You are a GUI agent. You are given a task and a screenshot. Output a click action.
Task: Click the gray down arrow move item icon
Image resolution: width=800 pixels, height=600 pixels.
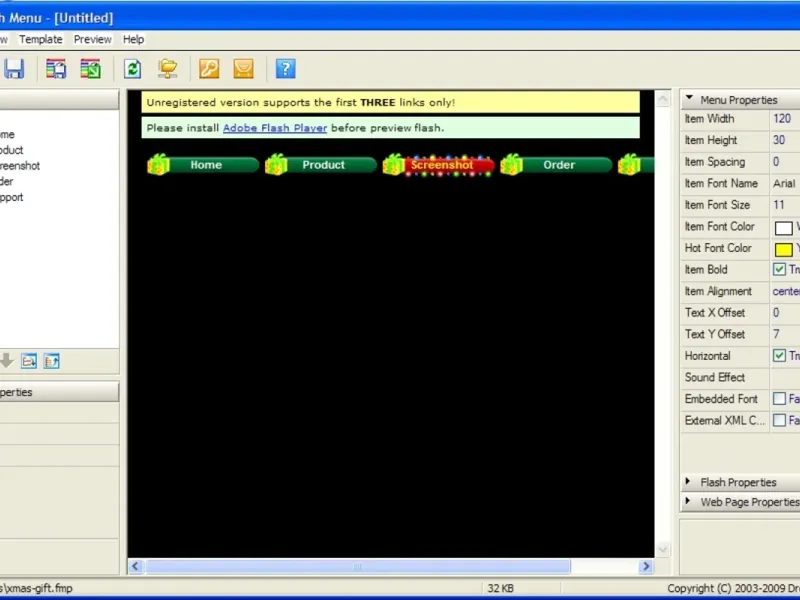point(6,361)
